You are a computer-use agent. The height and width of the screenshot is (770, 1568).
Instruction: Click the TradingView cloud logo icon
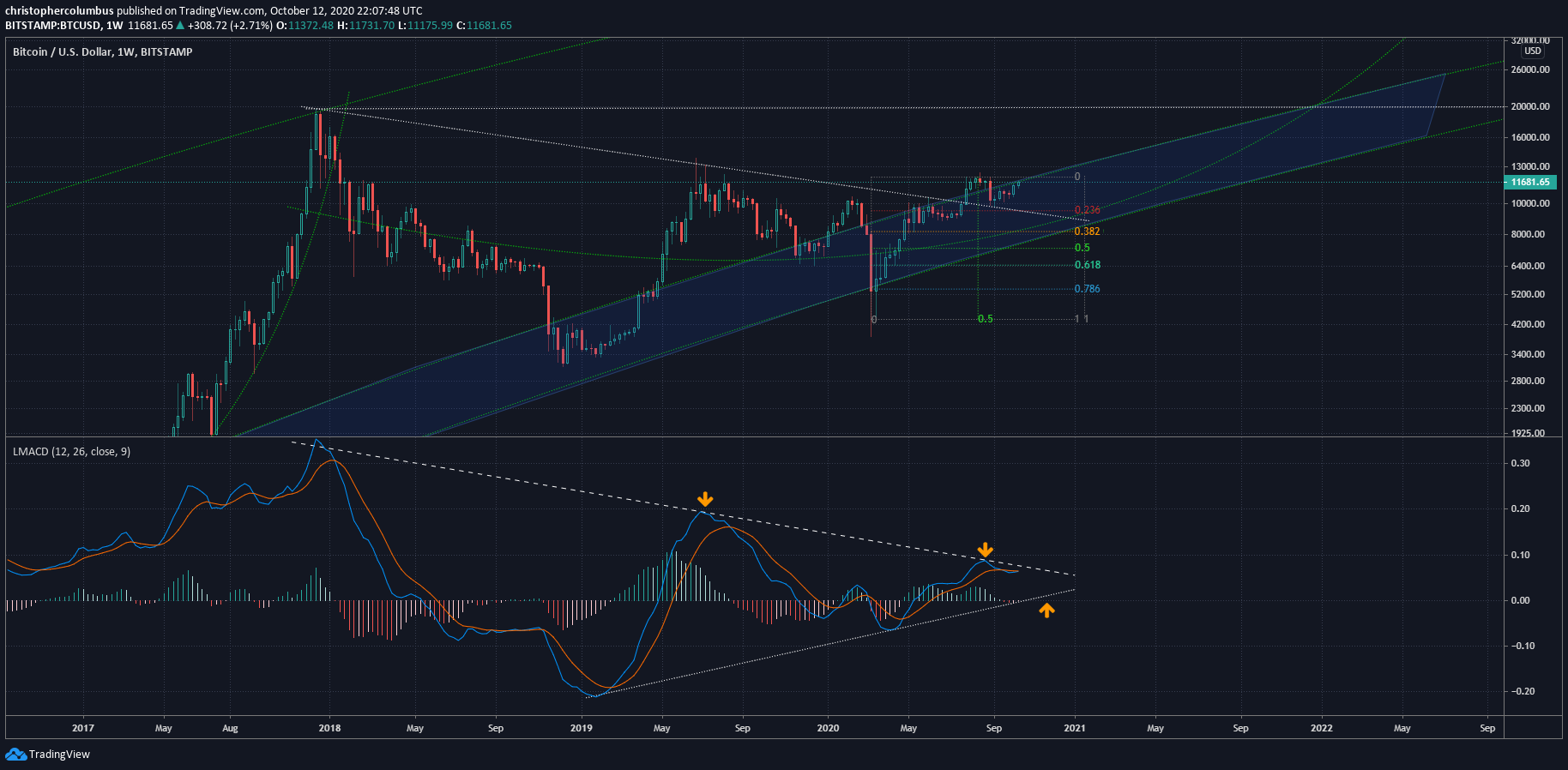(x=15, y=755)
